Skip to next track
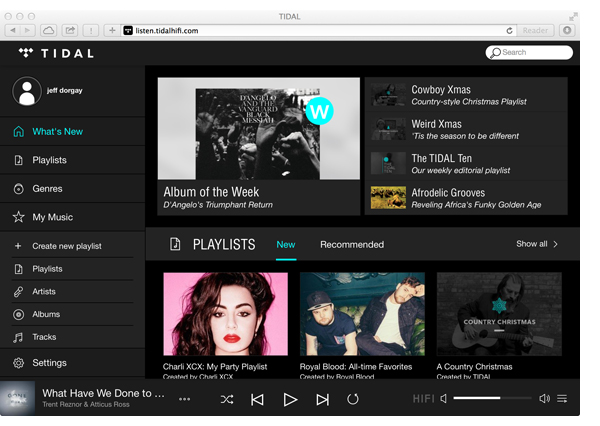The image size is (600, 426). 323,400
